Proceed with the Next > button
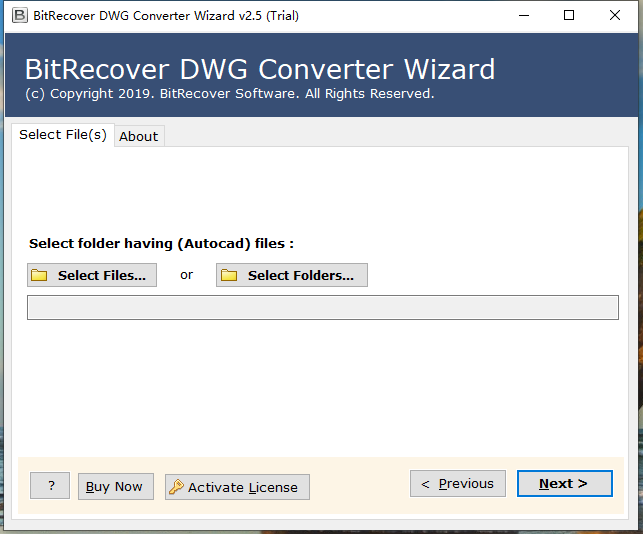 [565, 484]
